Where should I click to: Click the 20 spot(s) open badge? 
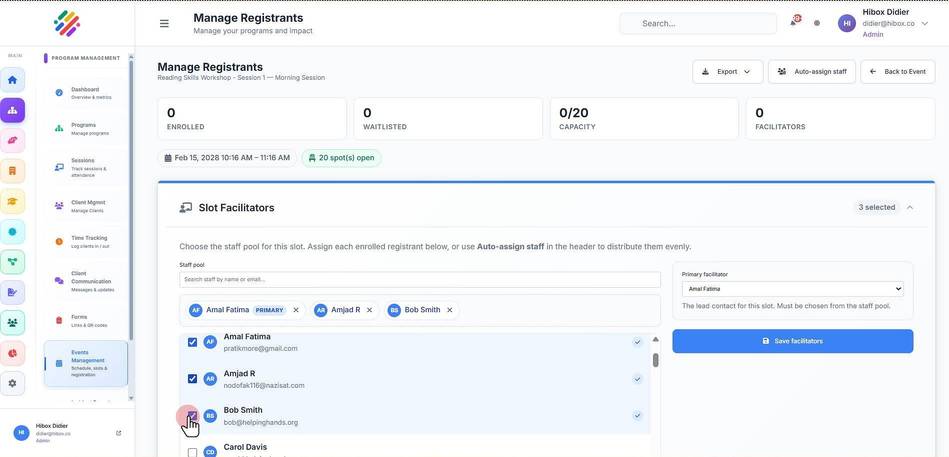coord(342,158)
